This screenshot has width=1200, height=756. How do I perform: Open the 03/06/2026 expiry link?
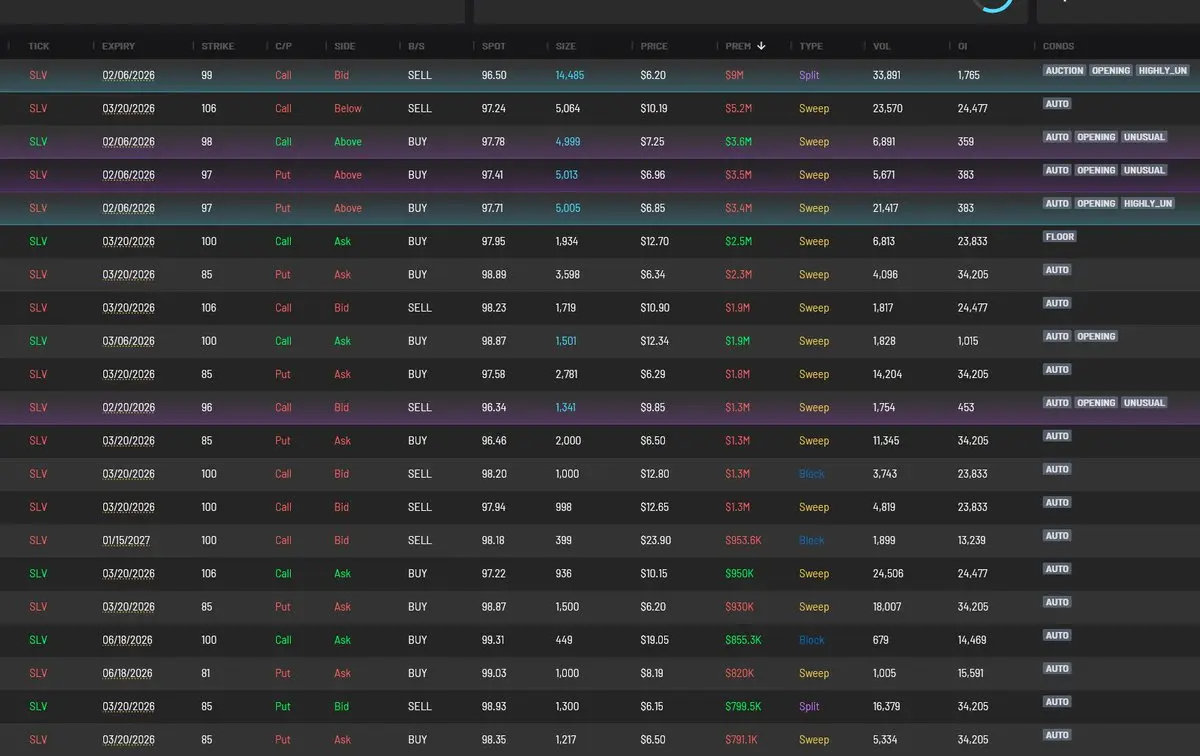[128, 341]
